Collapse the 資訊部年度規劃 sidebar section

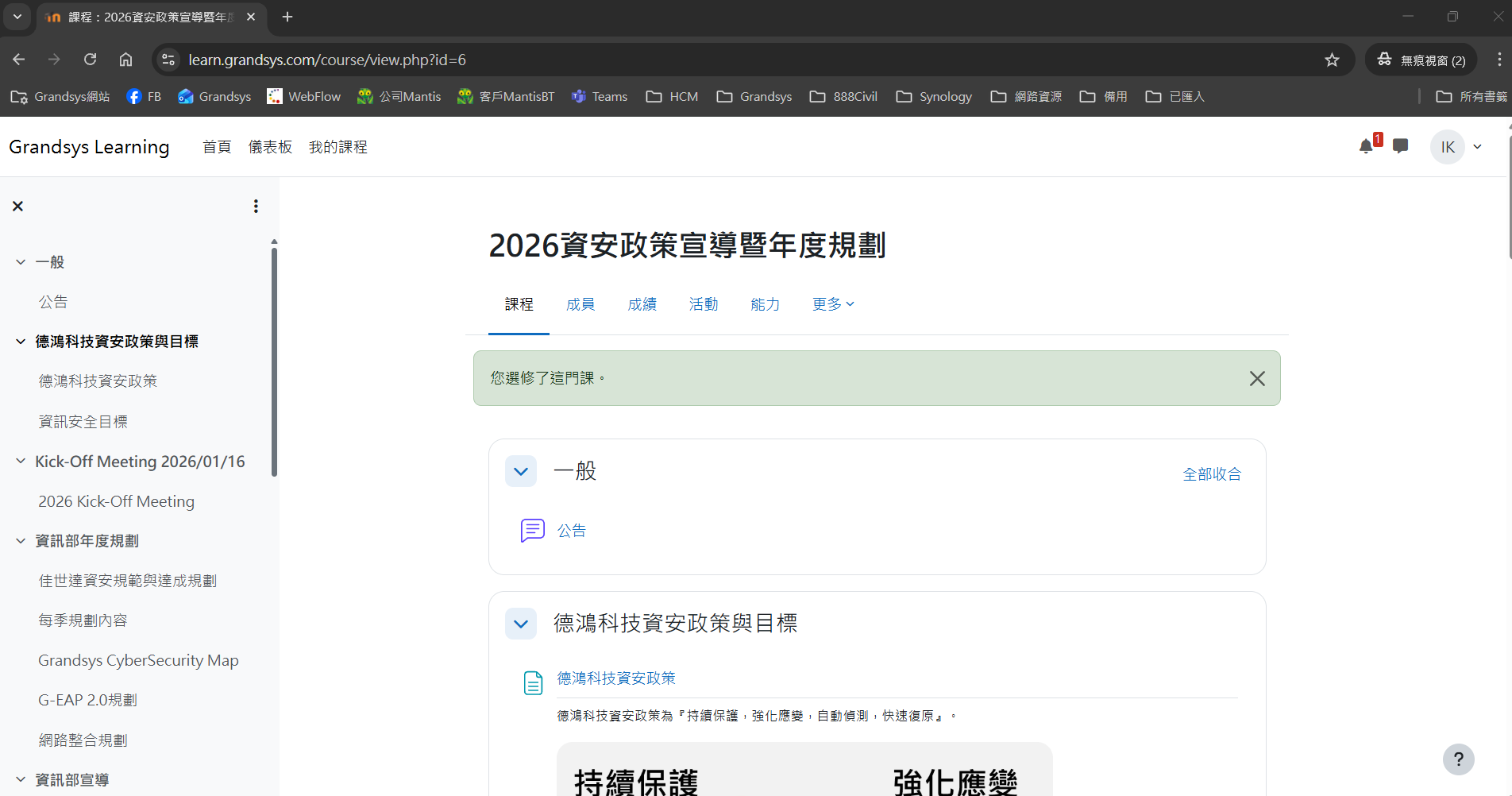[x=20, y=540]
